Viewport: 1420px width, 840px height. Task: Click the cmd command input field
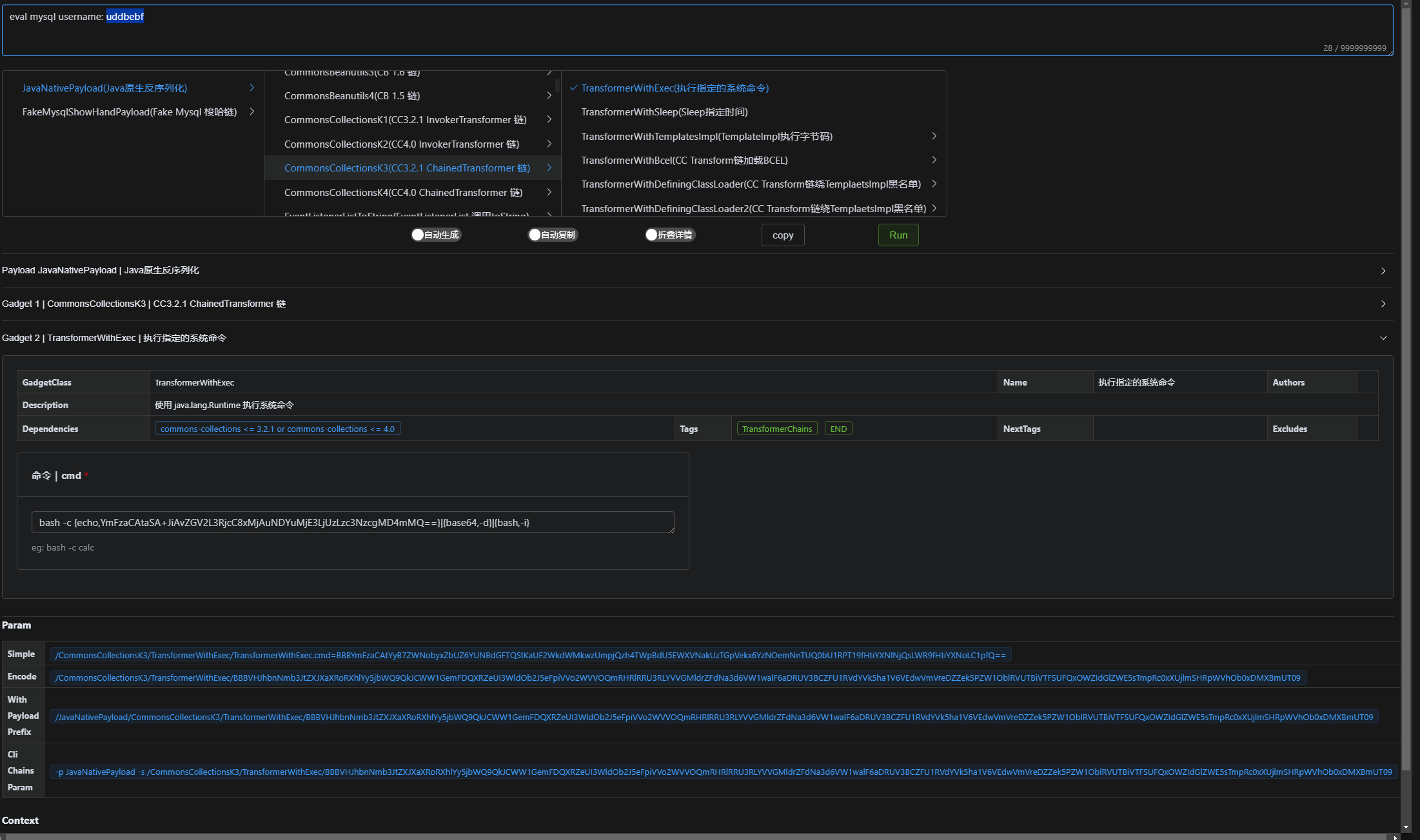click(353, 522)
